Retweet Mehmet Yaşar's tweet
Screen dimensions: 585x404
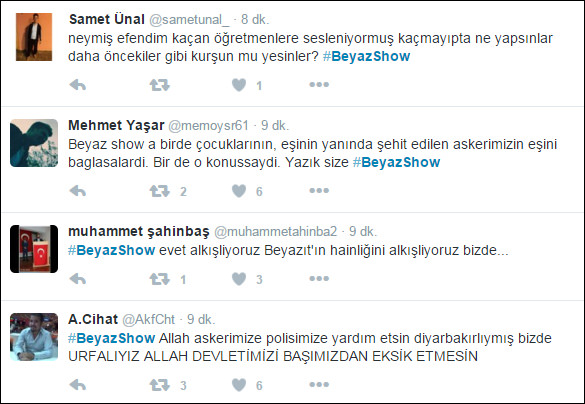(160, 191)
